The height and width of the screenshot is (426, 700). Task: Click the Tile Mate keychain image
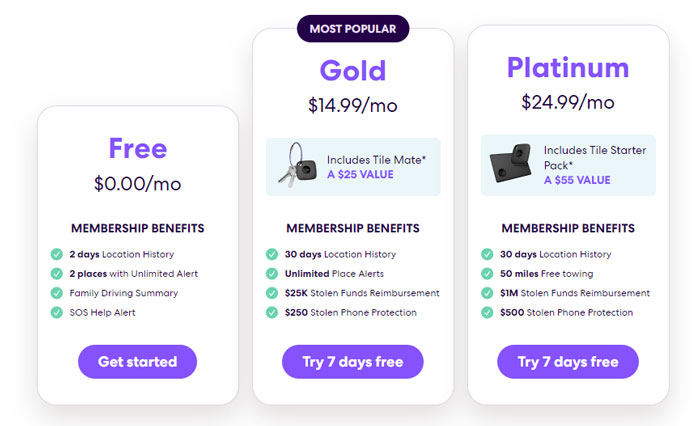point(297,165)
